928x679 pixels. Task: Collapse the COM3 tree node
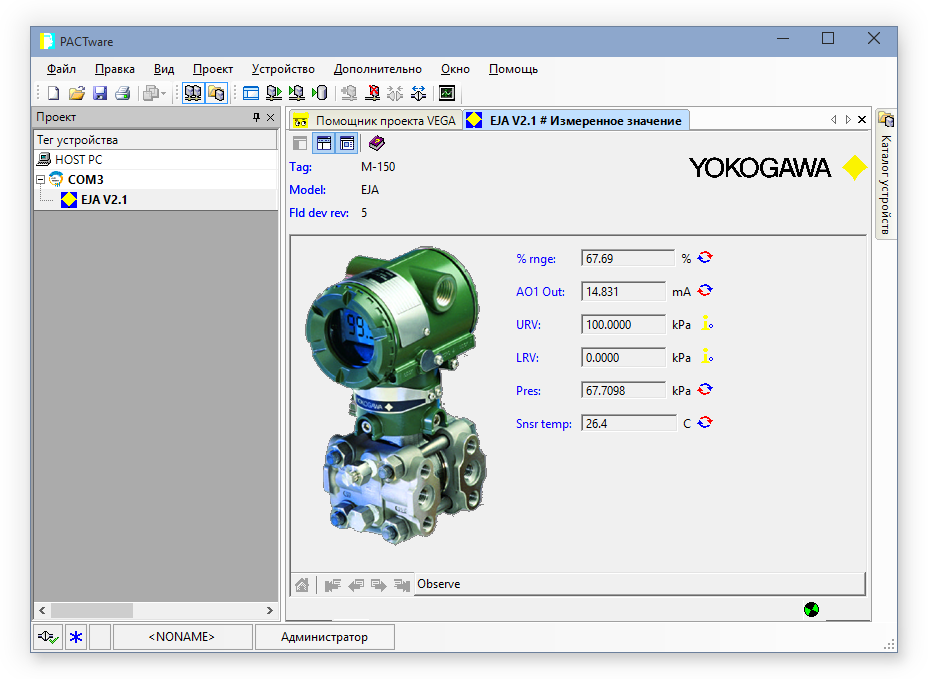point(41,179)
